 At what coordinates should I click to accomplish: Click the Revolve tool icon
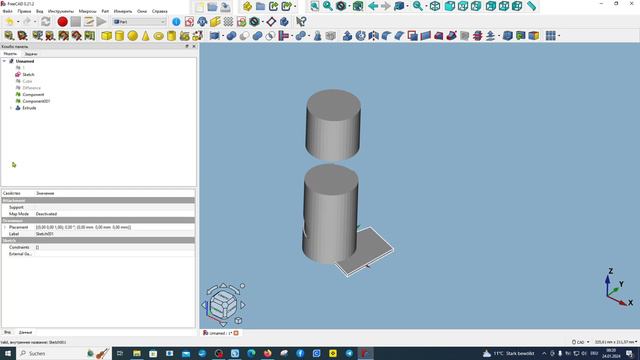360,36
